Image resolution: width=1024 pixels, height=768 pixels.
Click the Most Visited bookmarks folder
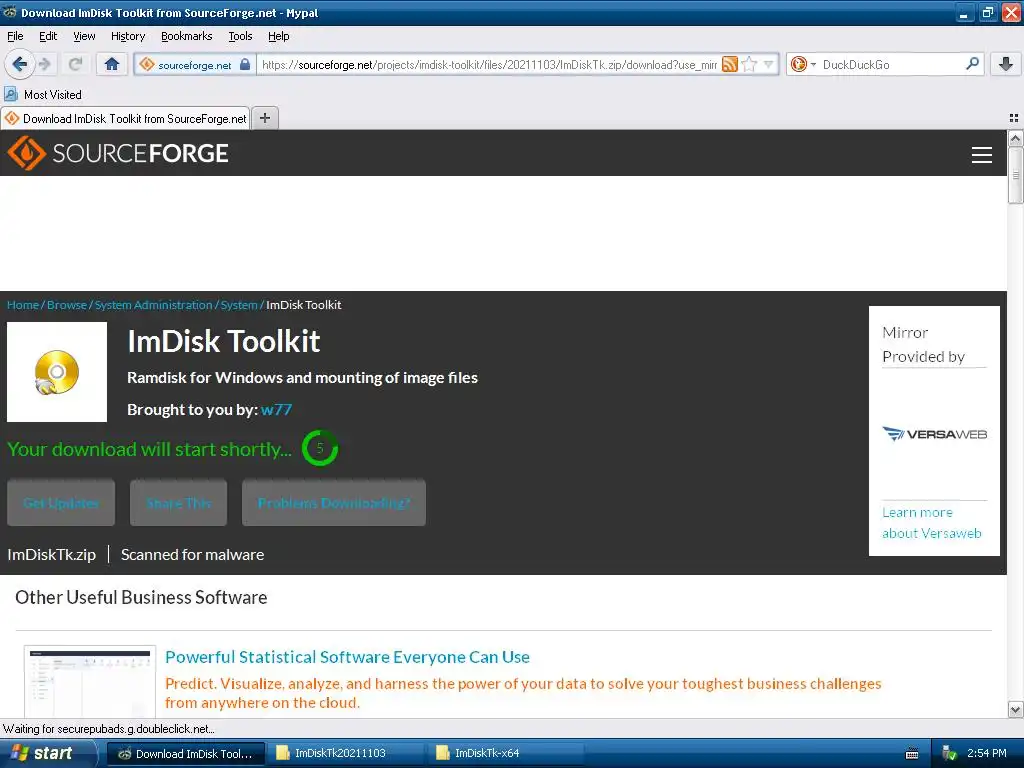pos(43,95)
